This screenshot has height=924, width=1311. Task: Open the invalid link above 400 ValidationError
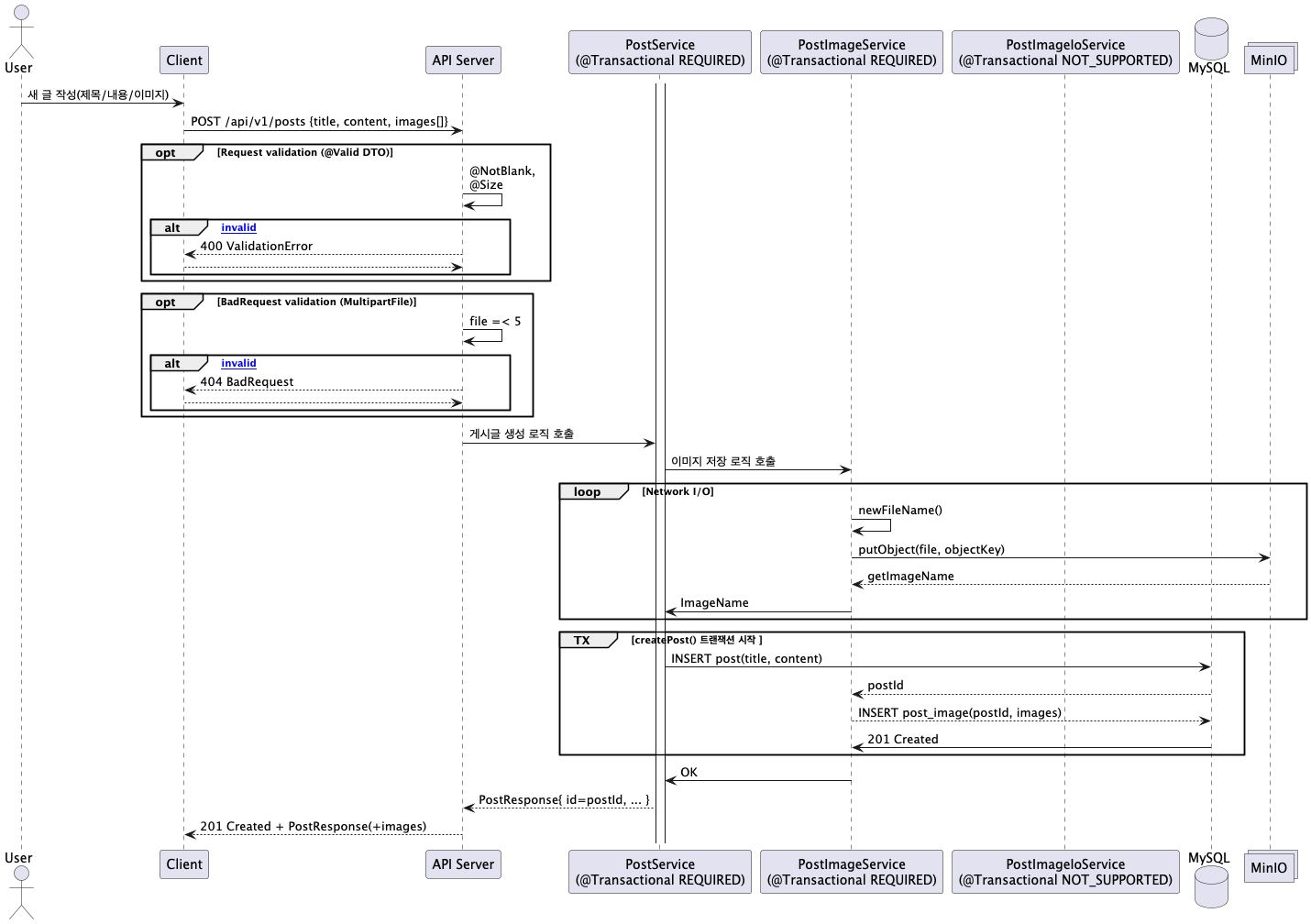pyautogui.click(x=238, y=227)
